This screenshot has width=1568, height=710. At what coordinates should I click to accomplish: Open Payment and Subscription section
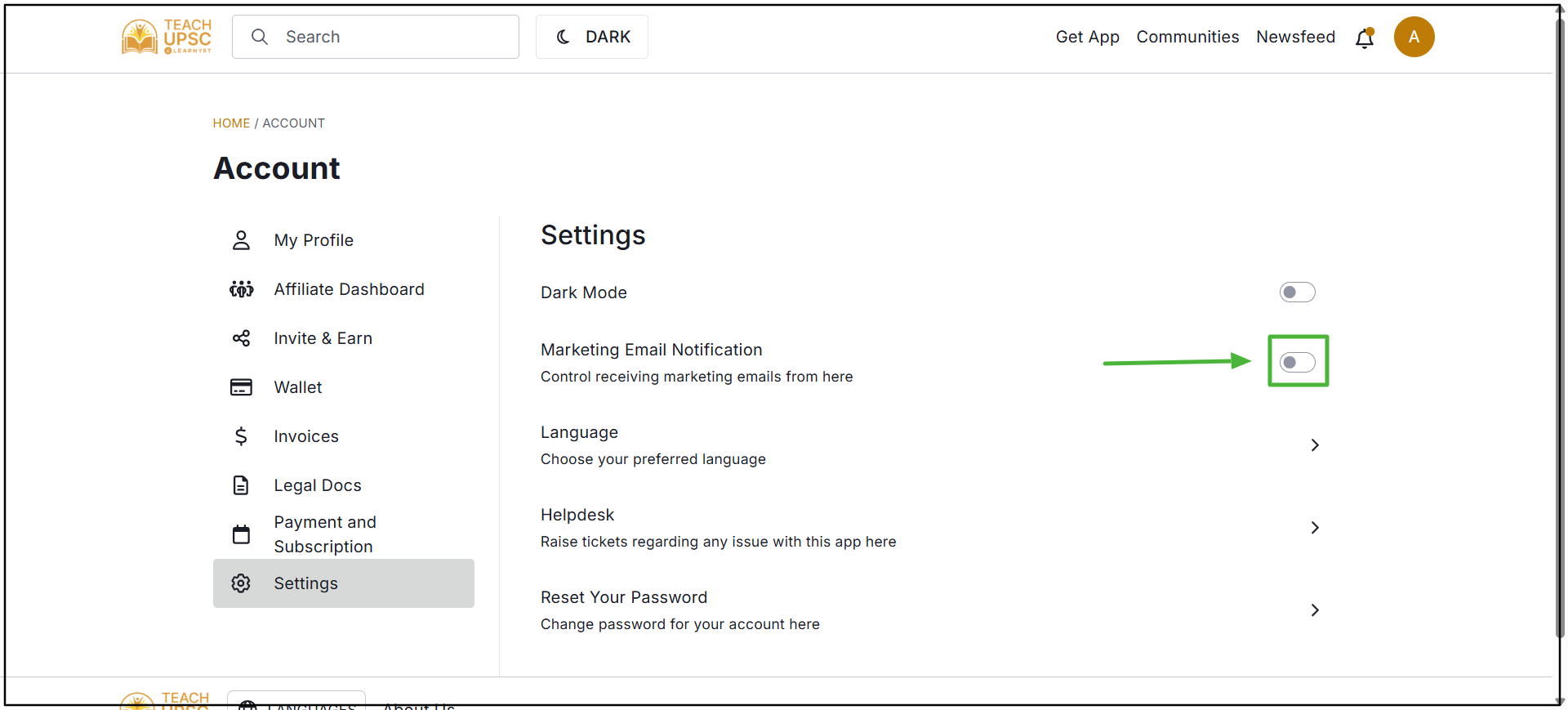point(344,534)
